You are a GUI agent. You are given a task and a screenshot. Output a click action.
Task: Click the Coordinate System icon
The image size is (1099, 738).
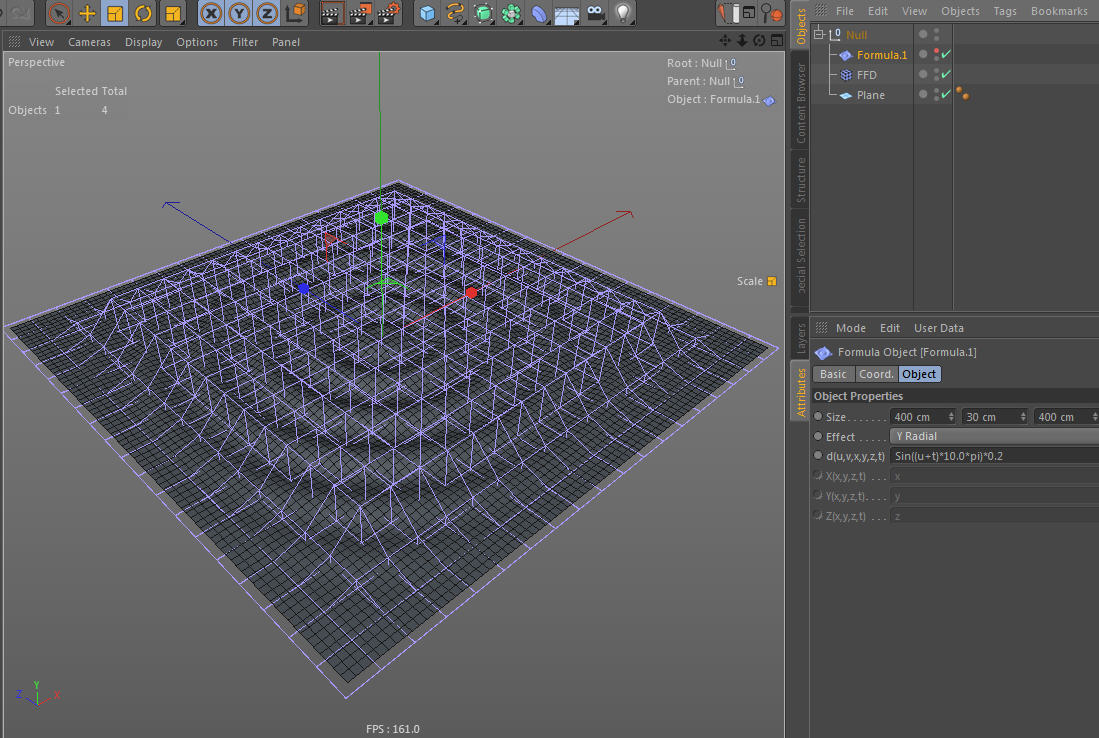296,13
